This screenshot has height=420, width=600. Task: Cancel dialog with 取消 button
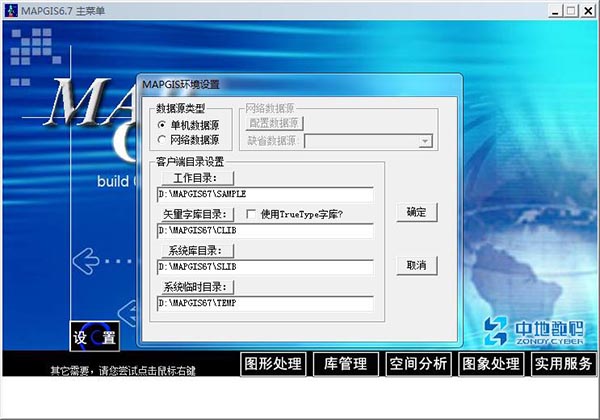[417, 265]
